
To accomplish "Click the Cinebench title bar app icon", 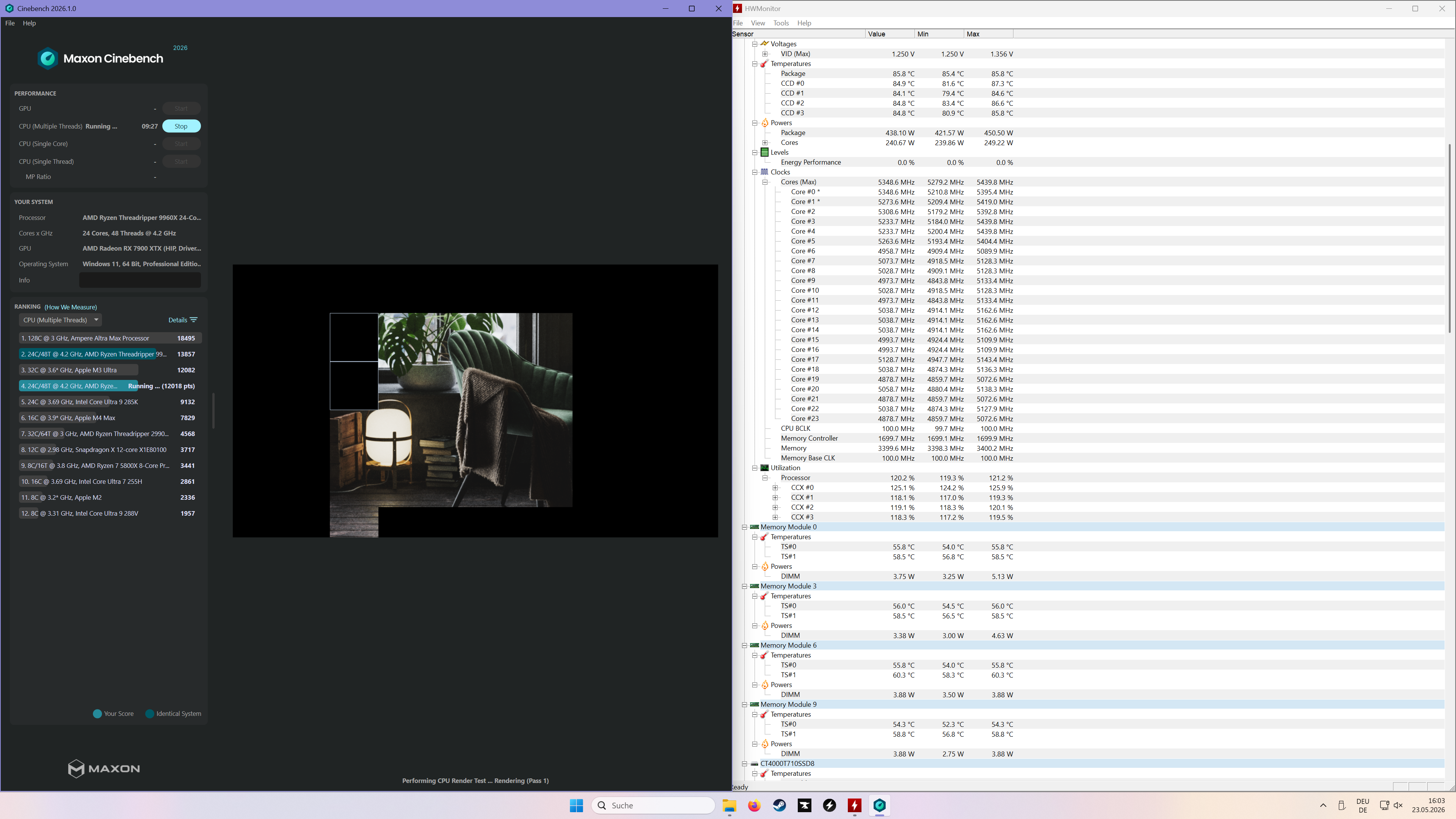I will coord(9,8).
